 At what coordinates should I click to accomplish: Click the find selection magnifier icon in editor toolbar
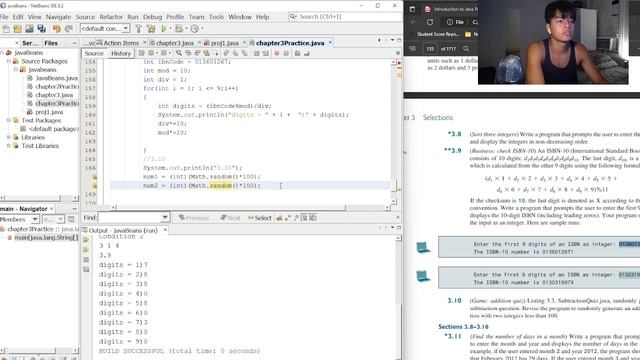(x=179, y=53)
